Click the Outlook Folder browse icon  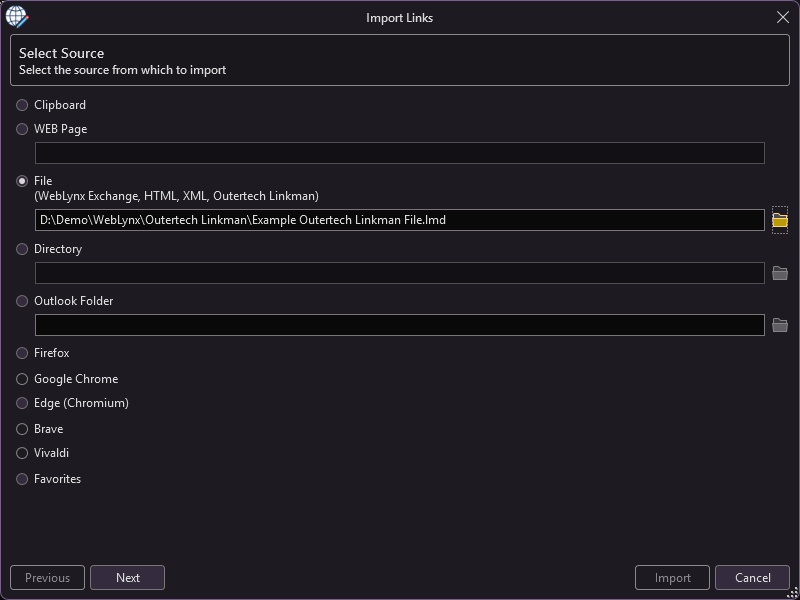780,325
